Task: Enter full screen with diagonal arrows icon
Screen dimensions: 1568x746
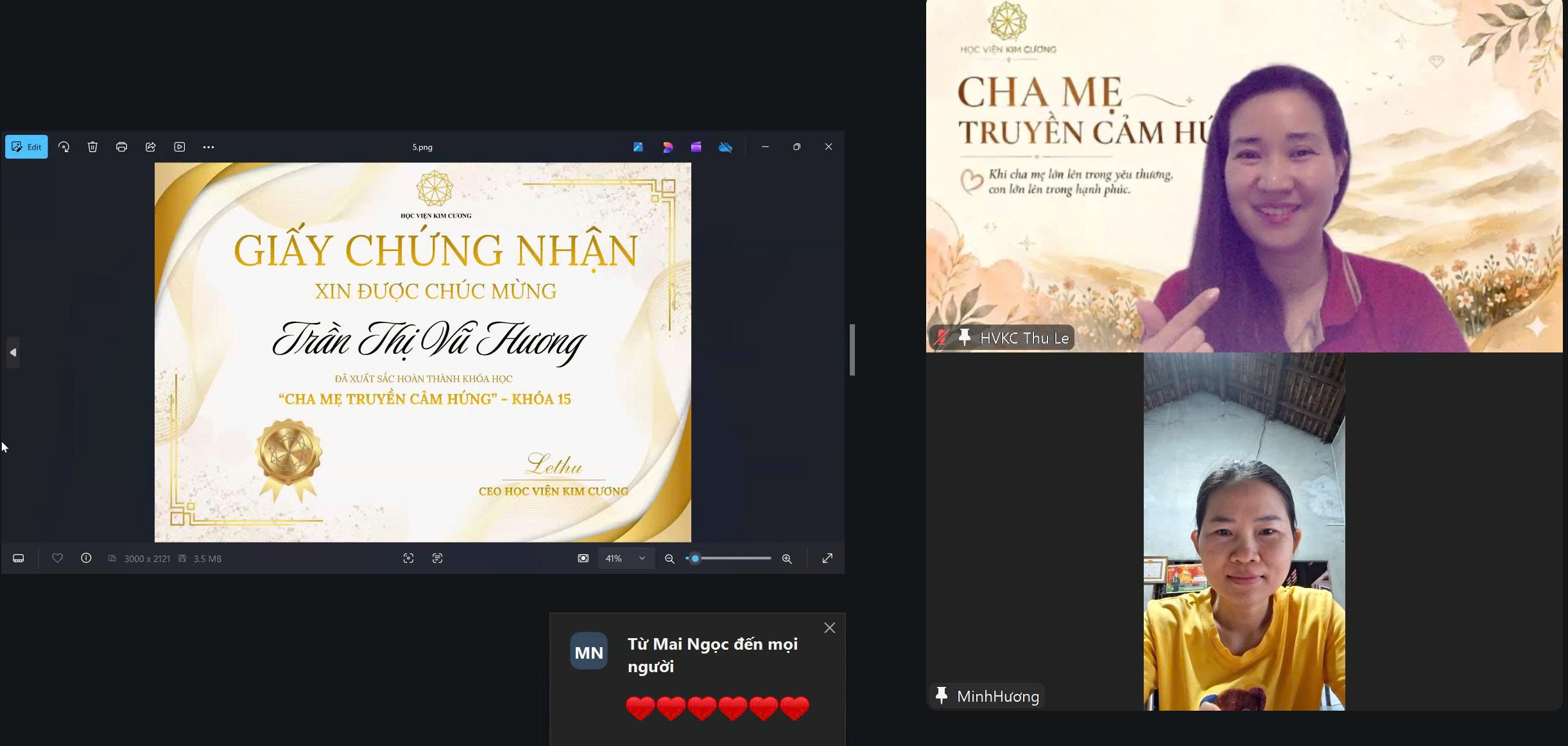Action: pos(827,559)
